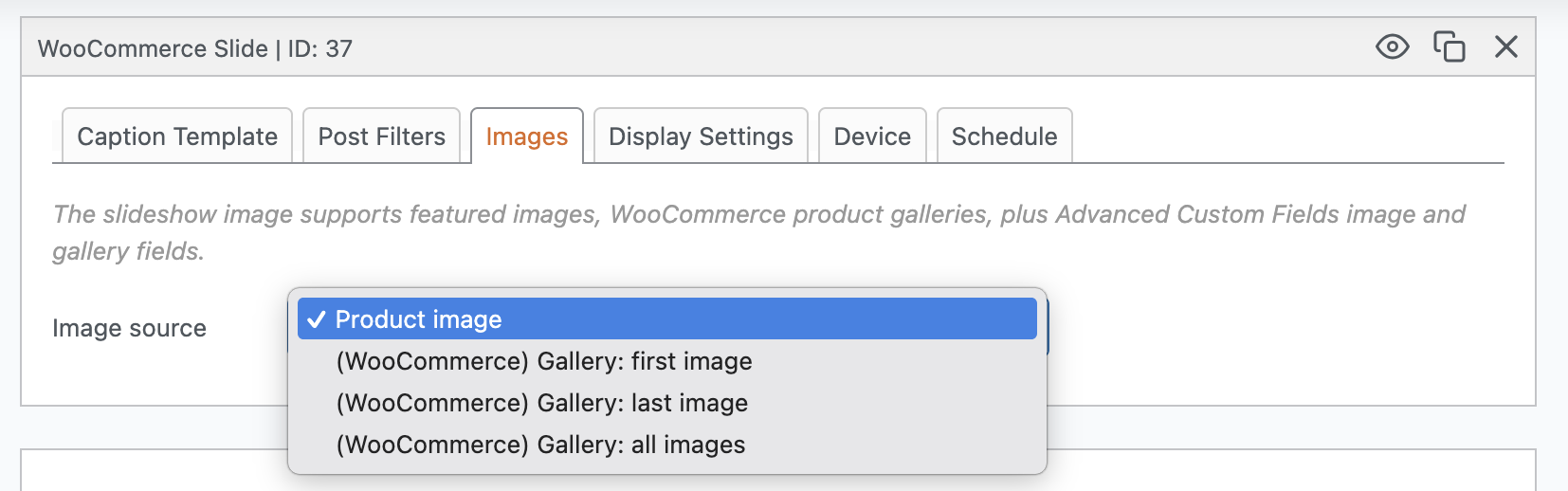Click the checkmark beside Product image

(317, 319)
